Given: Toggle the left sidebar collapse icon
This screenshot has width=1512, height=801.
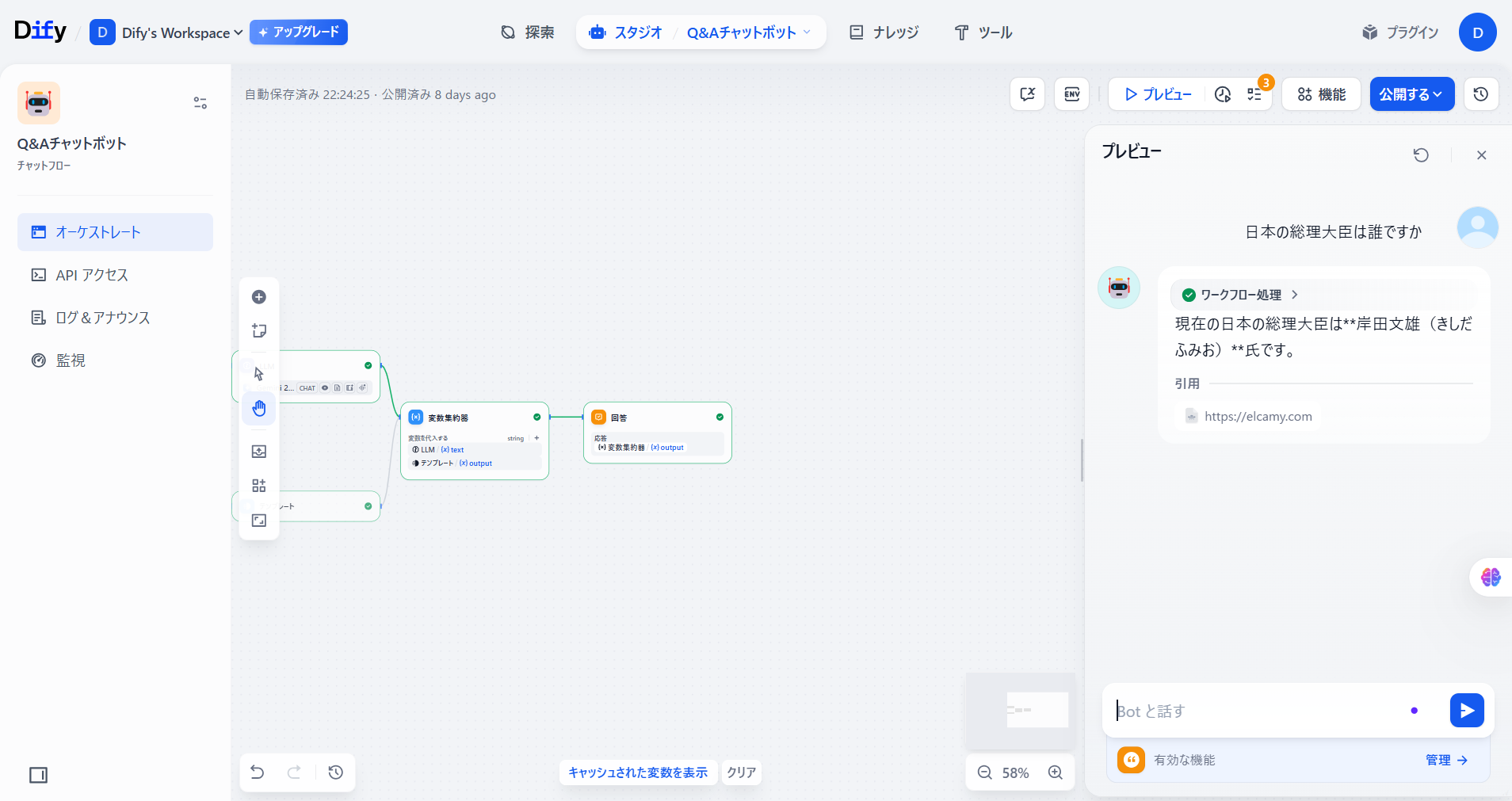Looking at the screenshot, I should pos(38,775).
